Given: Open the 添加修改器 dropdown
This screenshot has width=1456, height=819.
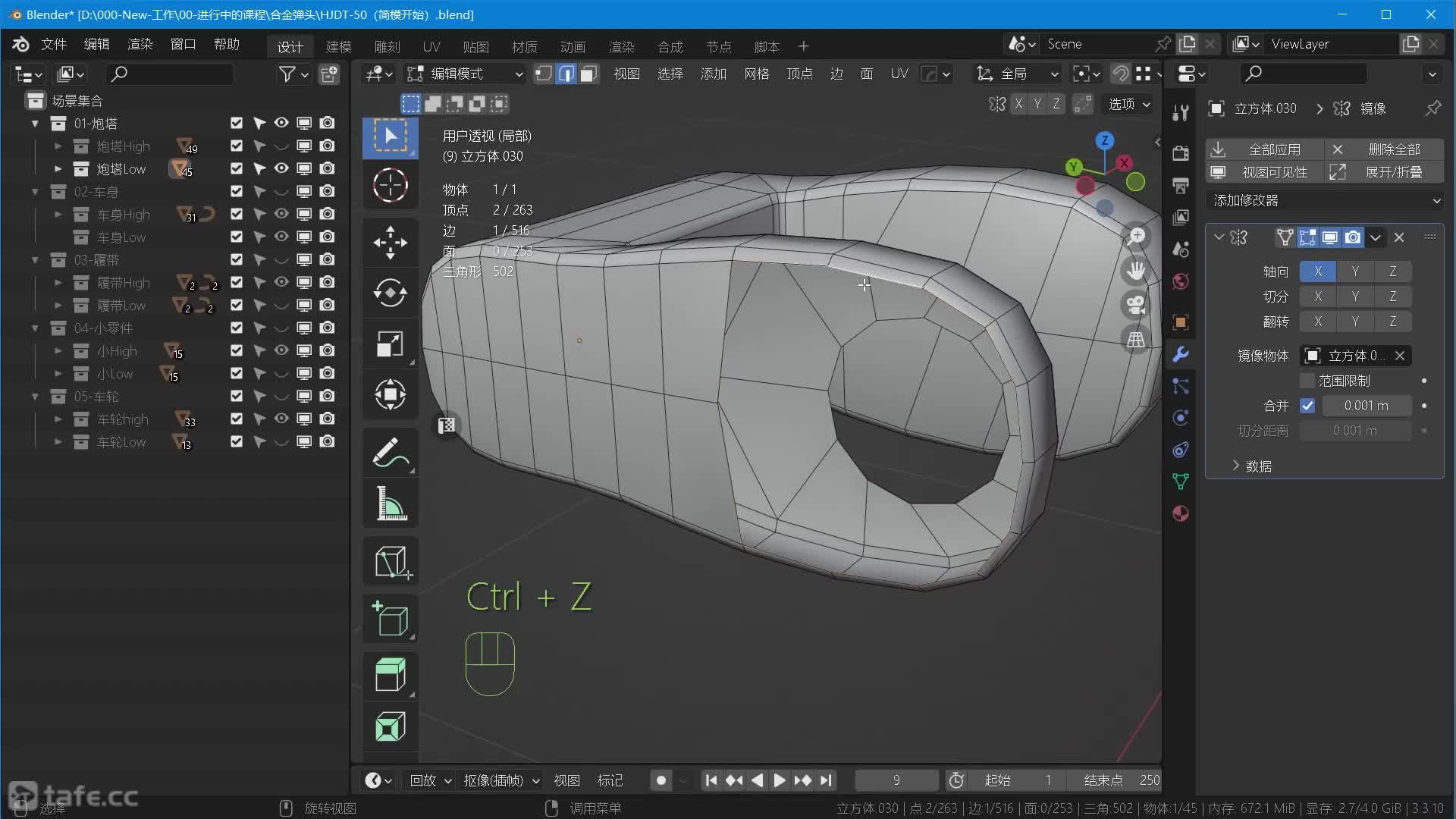Looking at the screenshot, I should point(1325,200).
